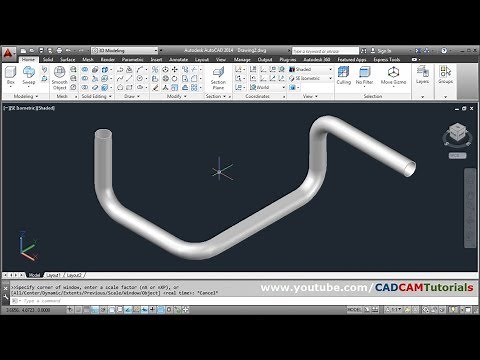Open the Annotate ribbon tab
Image resolution: width=480 pixels, height=360 pixels.
click(x=179, y=60)
